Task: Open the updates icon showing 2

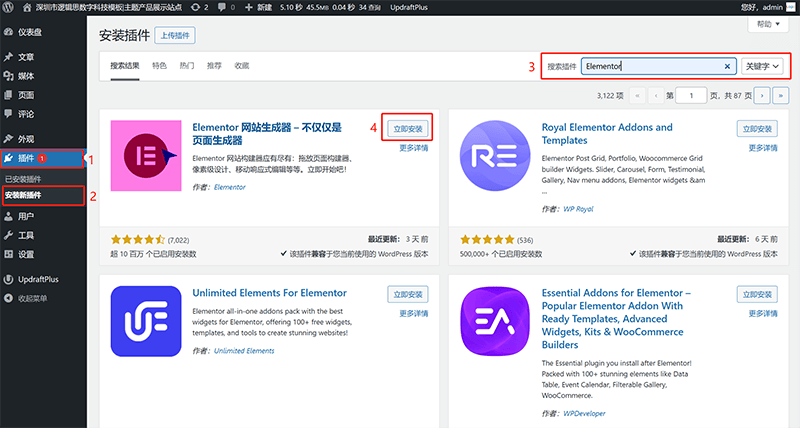Action: tap(195, 7)
